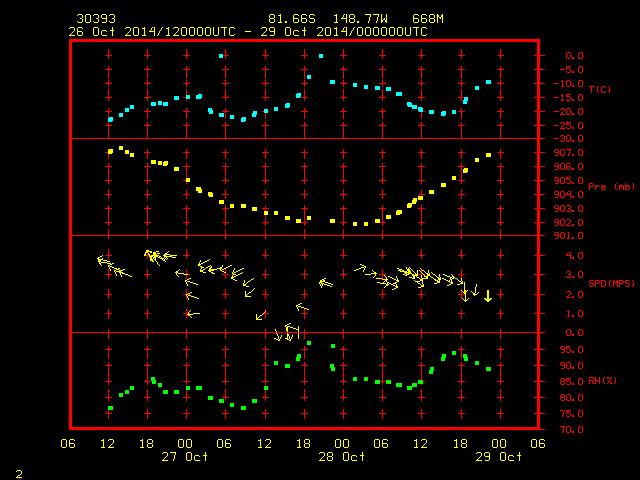Click the T(C) axis label
The width and height of the screenshot is (640, 480).
(x=600, y=89)
